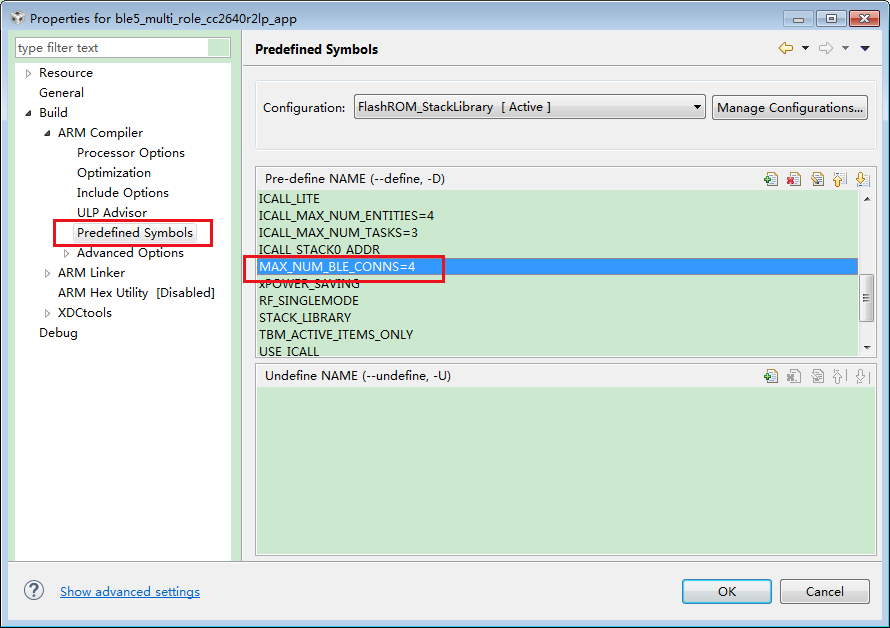Click the symbols list scrollbar thumb
890x628 pixels.
coord(866,298)
